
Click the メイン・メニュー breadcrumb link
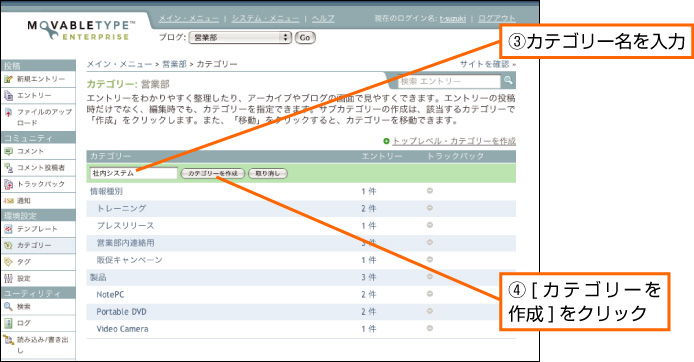(x=120, y=64)
